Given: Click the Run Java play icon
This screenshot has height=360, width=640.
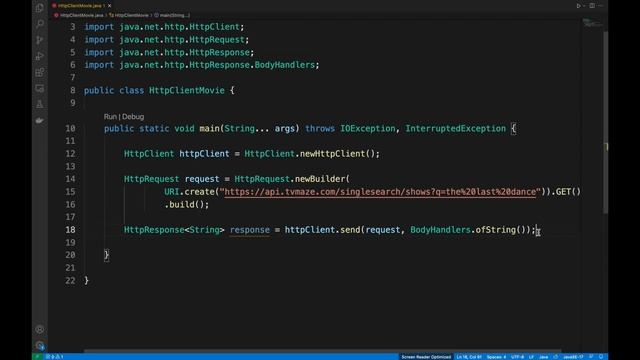Looking at the screenshot, I should [578, 6].
